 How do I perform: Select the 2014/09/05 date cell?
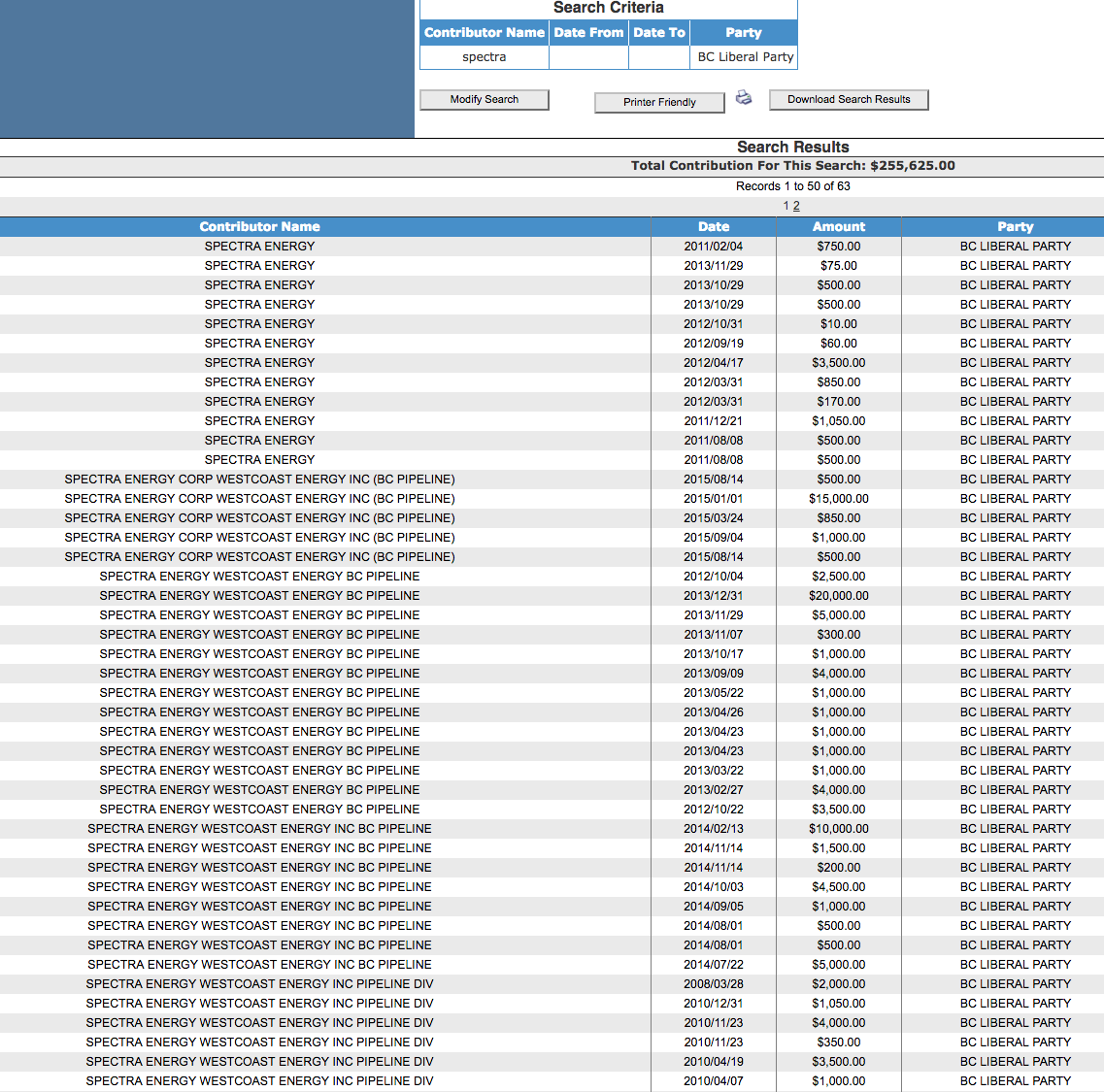(714, 907)
